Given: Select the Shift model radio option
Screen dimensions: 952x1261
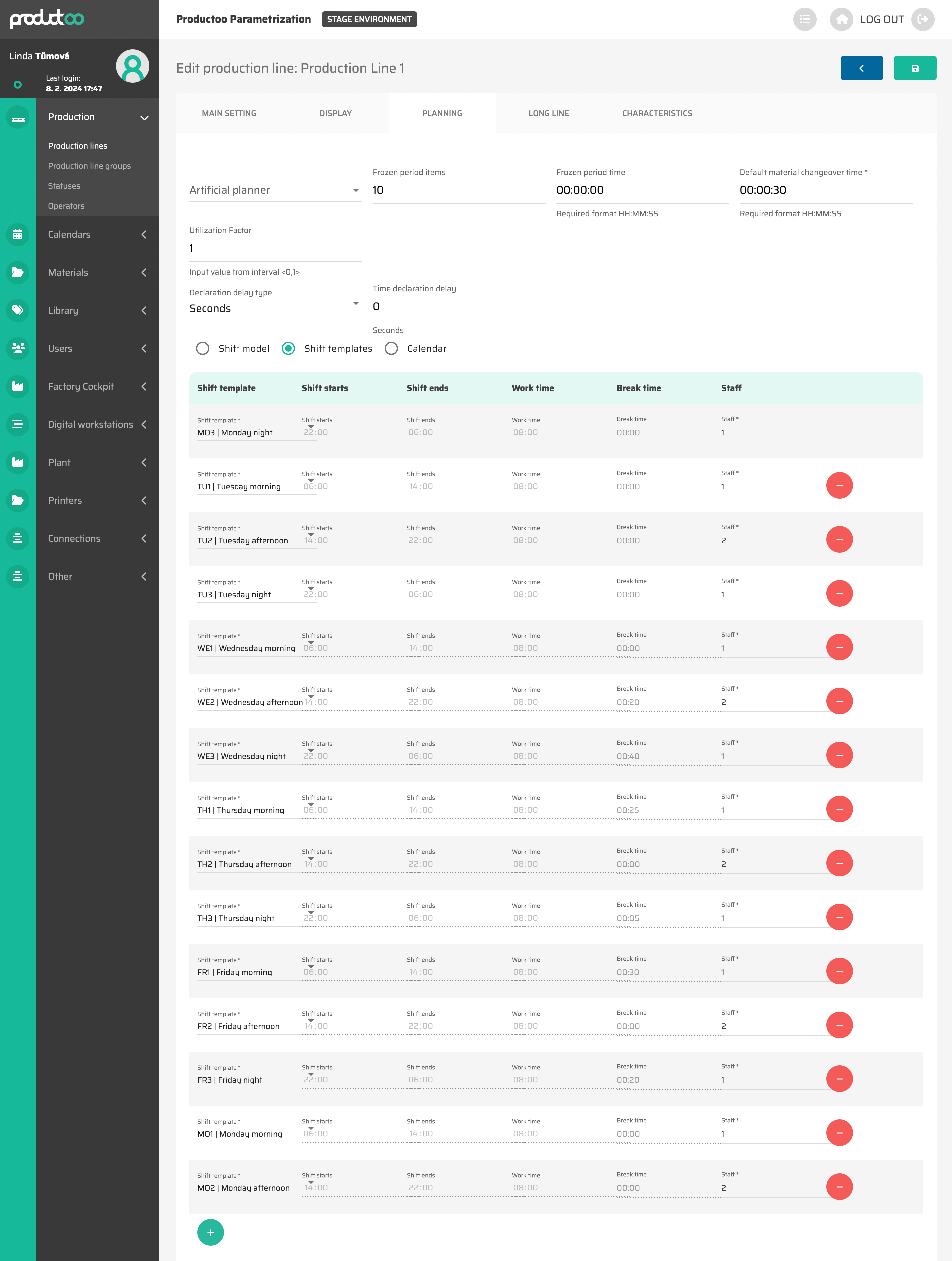Looking at the screenshot, I should tap(203, 348).
